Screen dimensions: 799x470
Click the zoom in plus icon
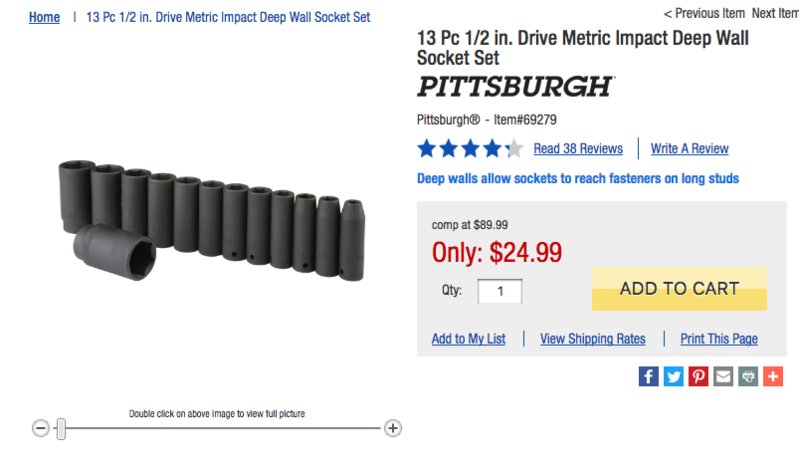[393, 428]
